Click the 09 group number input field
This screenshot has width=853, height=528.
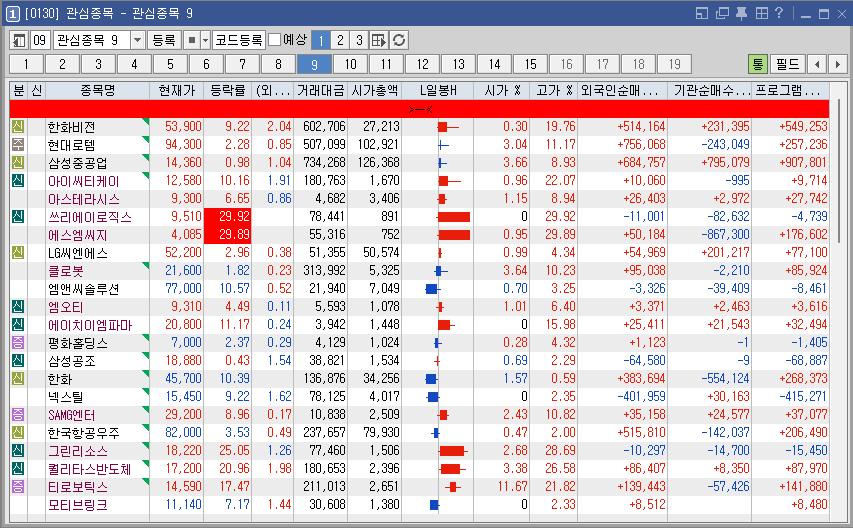[40, 40]
